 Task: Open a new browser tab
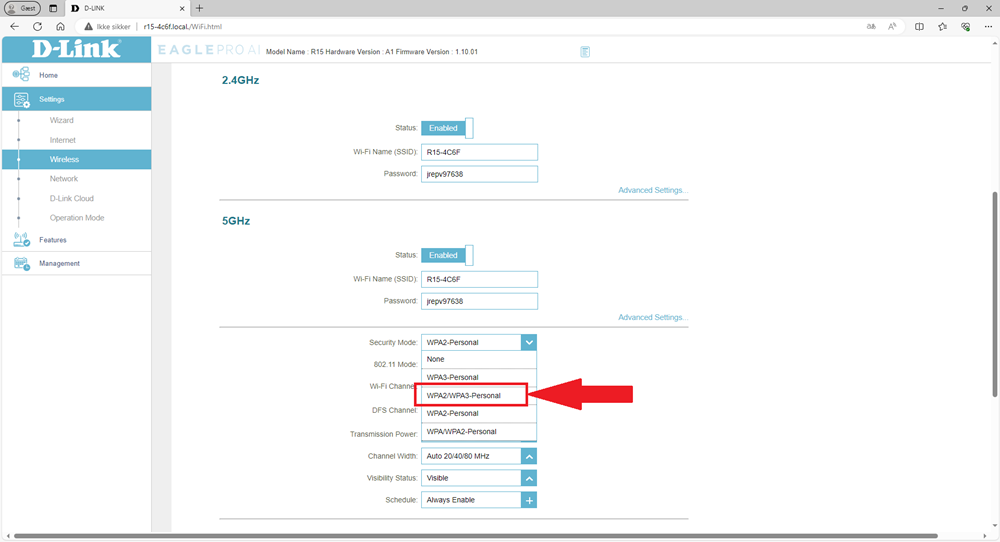pos(200,8)
